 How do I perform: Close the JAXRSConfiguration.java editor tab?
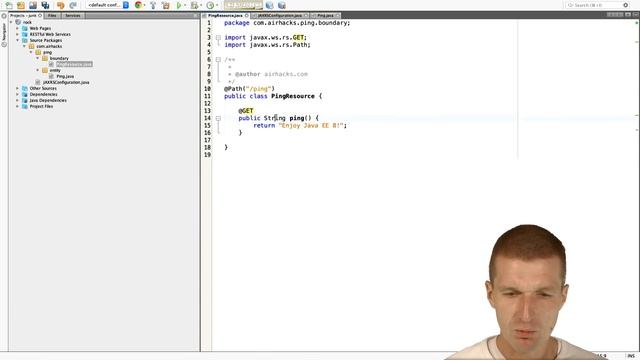306,16
